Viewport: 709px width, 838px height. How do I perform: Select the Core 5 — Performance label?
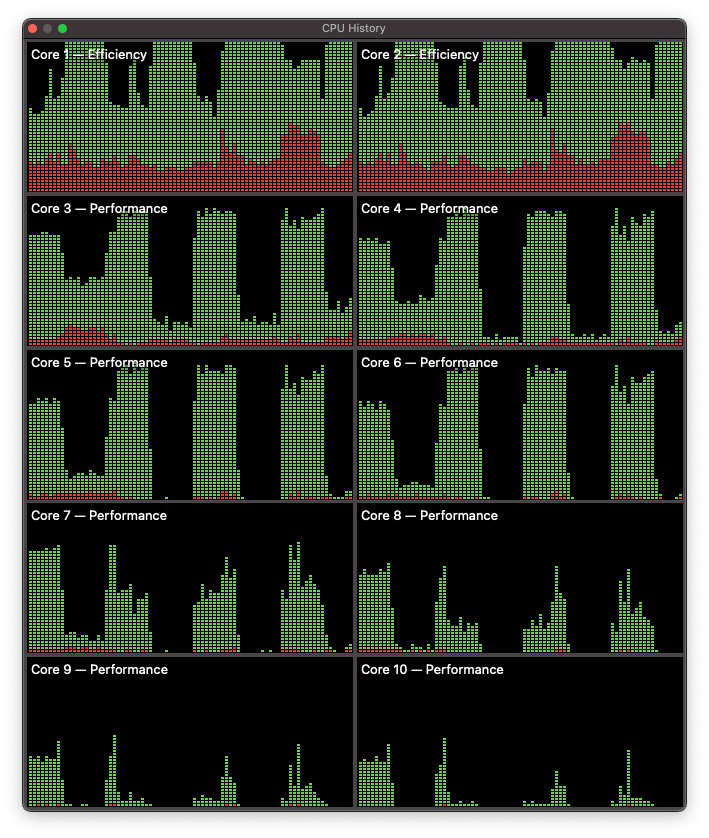pos(99,362)
